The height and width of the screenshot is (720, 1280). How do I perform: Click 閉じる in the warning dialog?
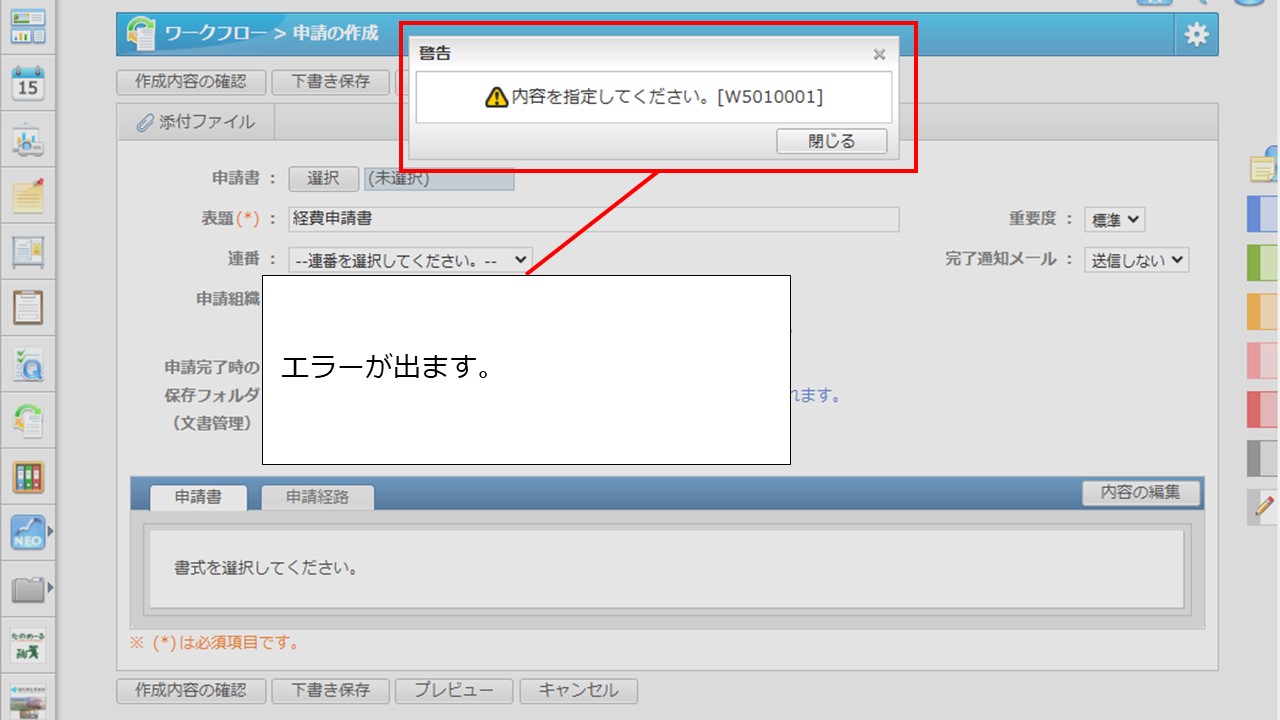pyautogui.click(x=832, y=141)
